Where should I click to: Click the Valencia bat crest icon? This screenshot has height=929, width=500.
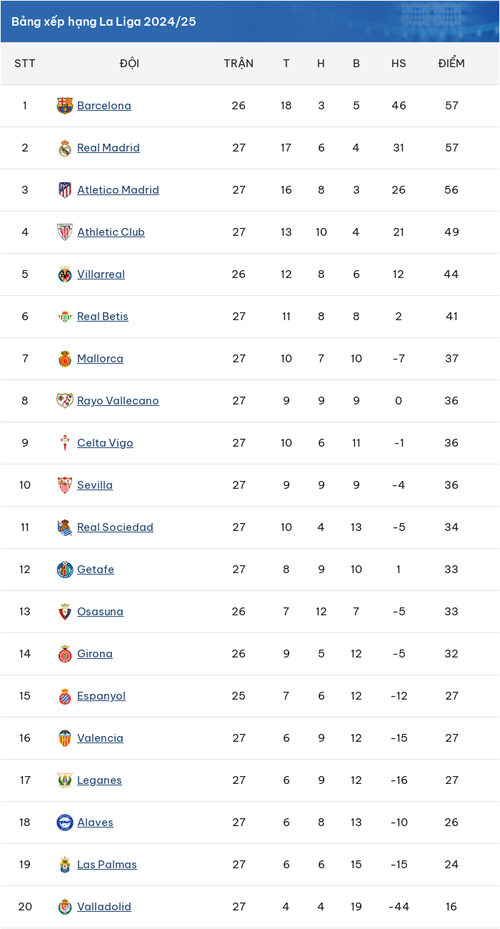pos(65,738)
